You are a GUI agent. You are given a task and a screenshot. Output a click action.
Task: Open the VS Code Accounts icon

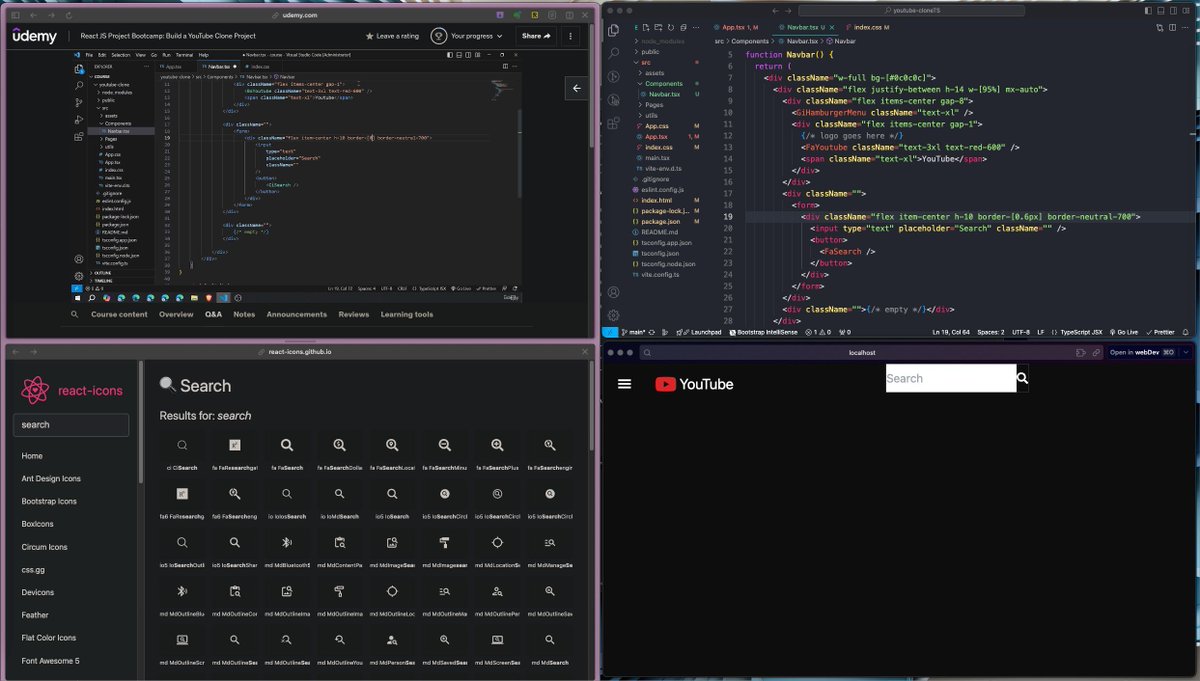click(614, 293)
